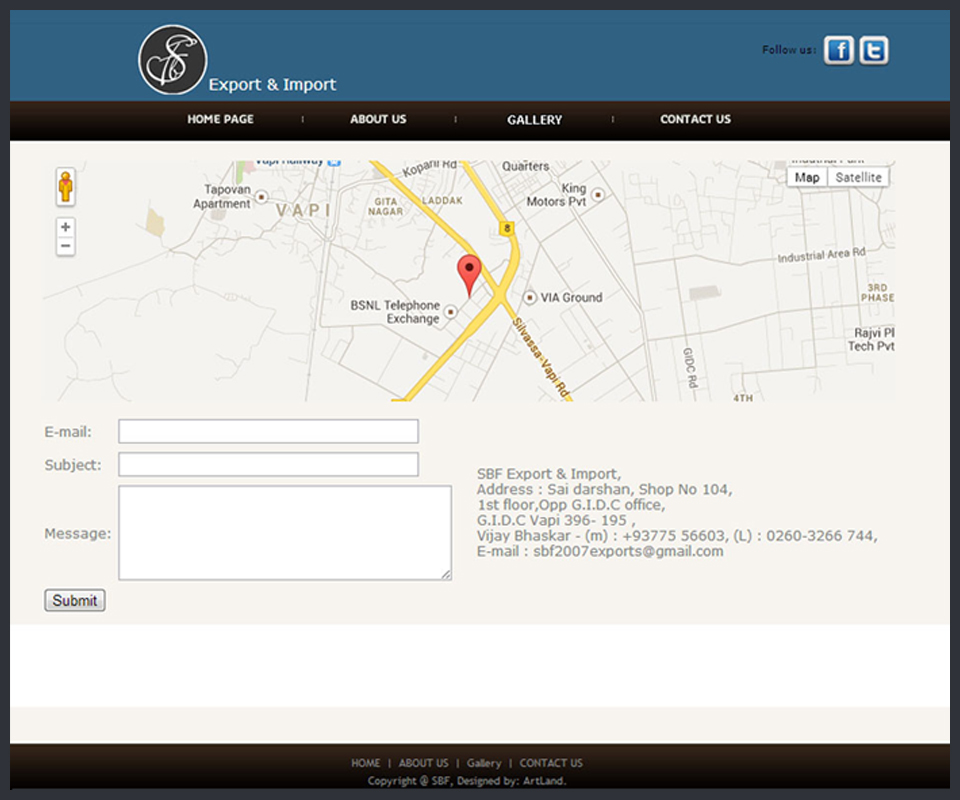Focus the Subject text field
Viewport: 960px width, 800px height.
(x=268, y=464)
